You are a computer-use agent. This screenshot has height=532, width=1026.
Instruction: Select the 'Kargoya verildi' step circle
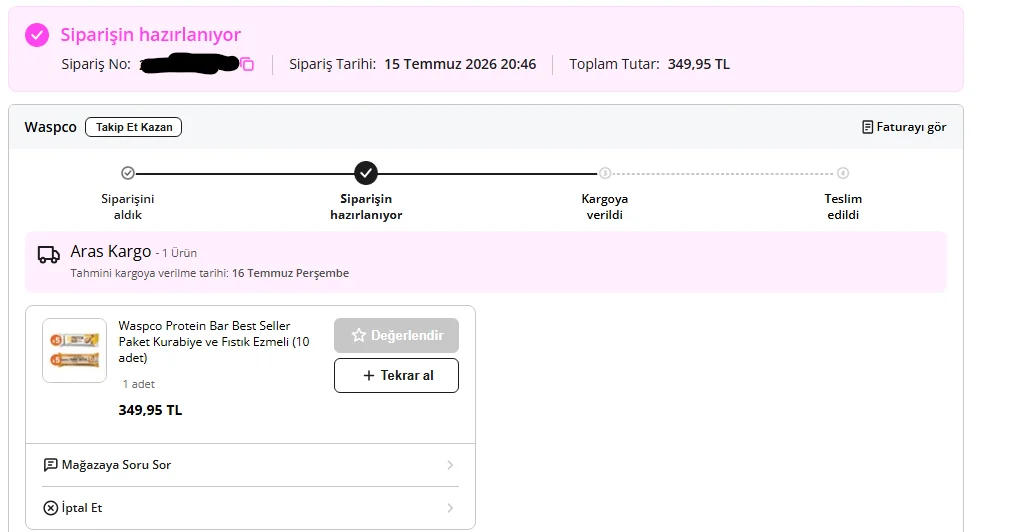coord(605,173)
